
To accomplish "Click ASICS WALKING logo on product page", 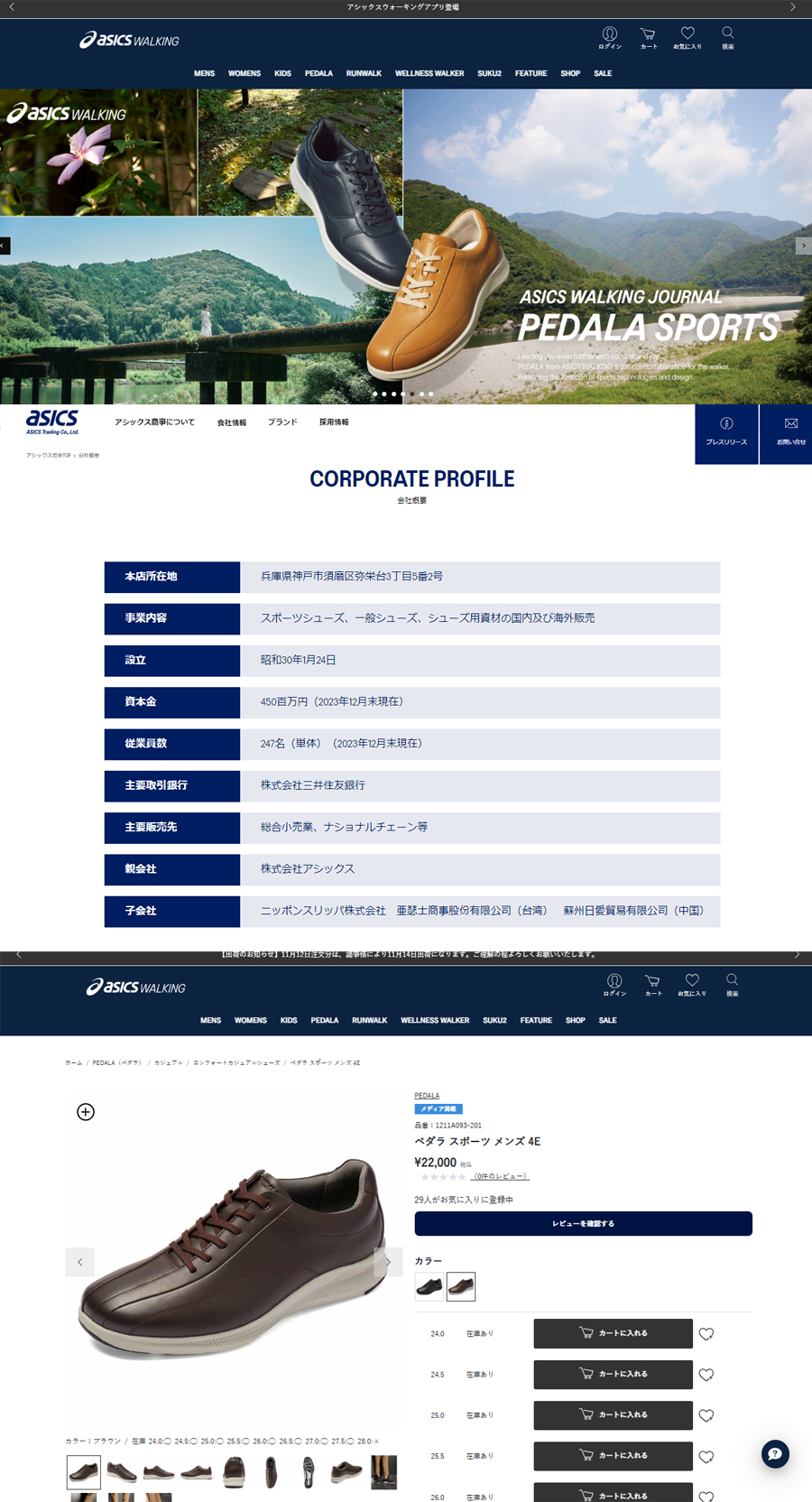I will 135,987.
